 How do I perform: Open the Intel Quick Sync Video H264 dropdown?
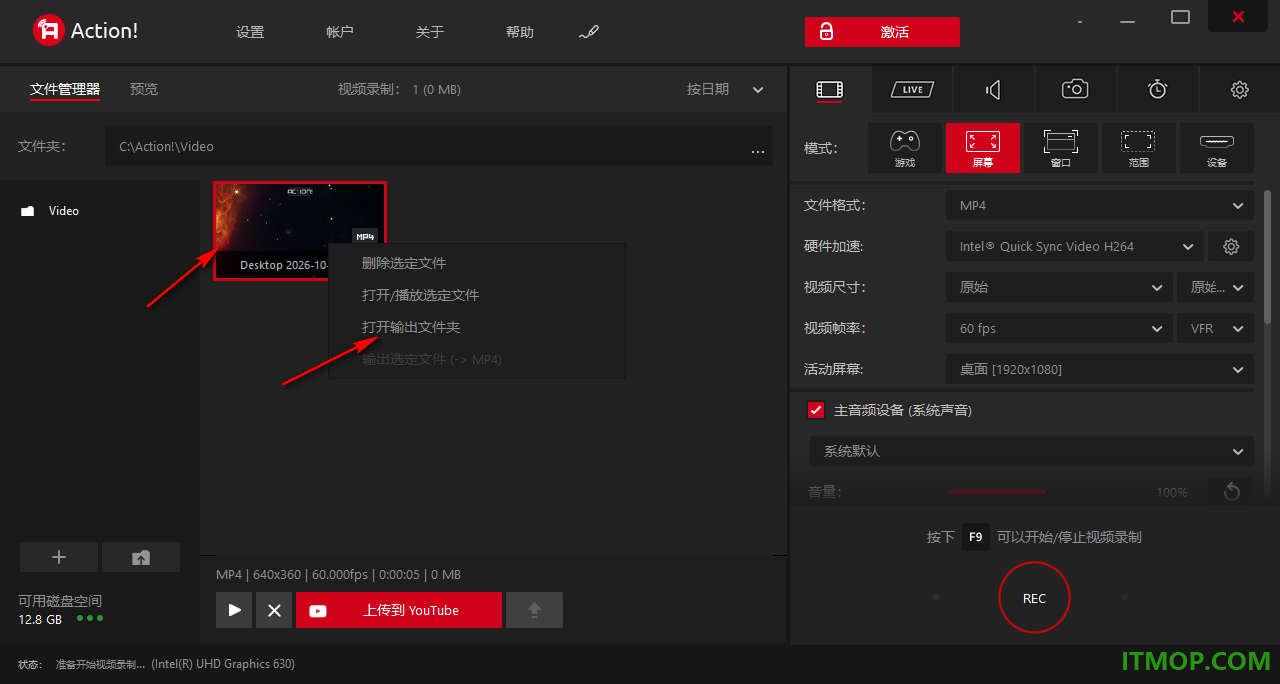pyautogui.click(x=1074, y=246)
